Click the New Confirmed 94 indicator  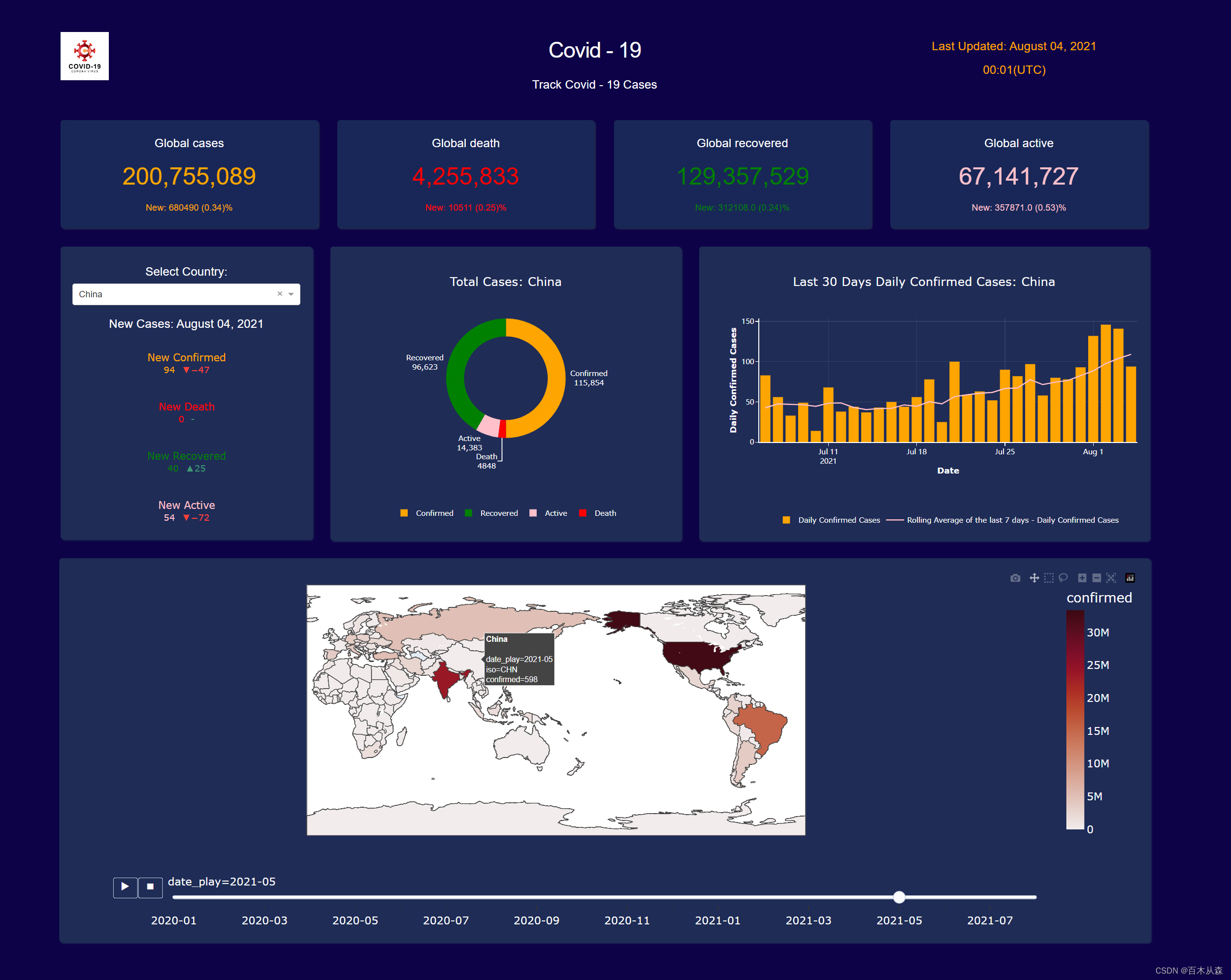(187, 363)
